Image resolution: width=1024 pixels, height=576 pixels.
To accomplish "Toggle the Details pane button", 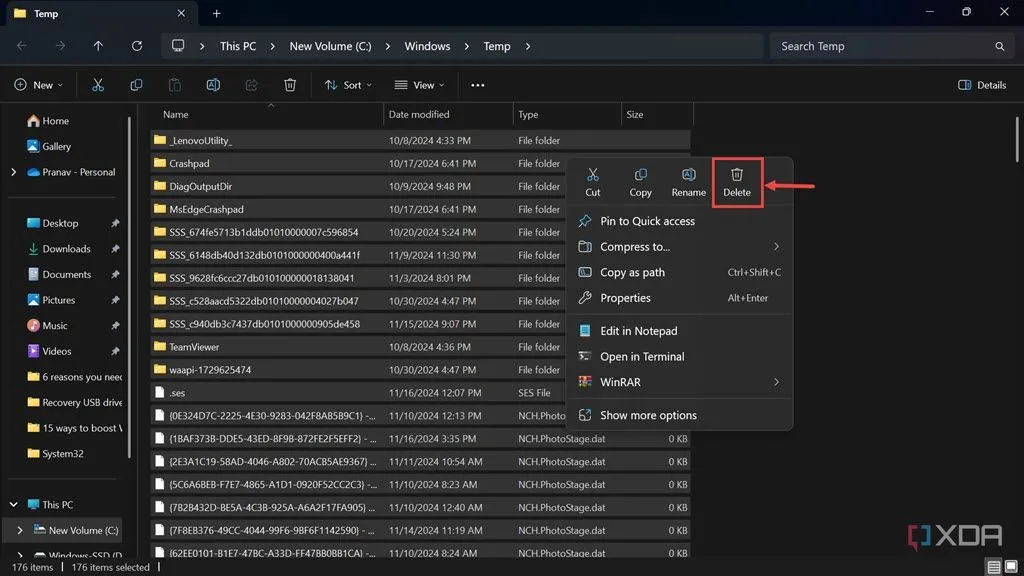I will [x=982, y=85].
